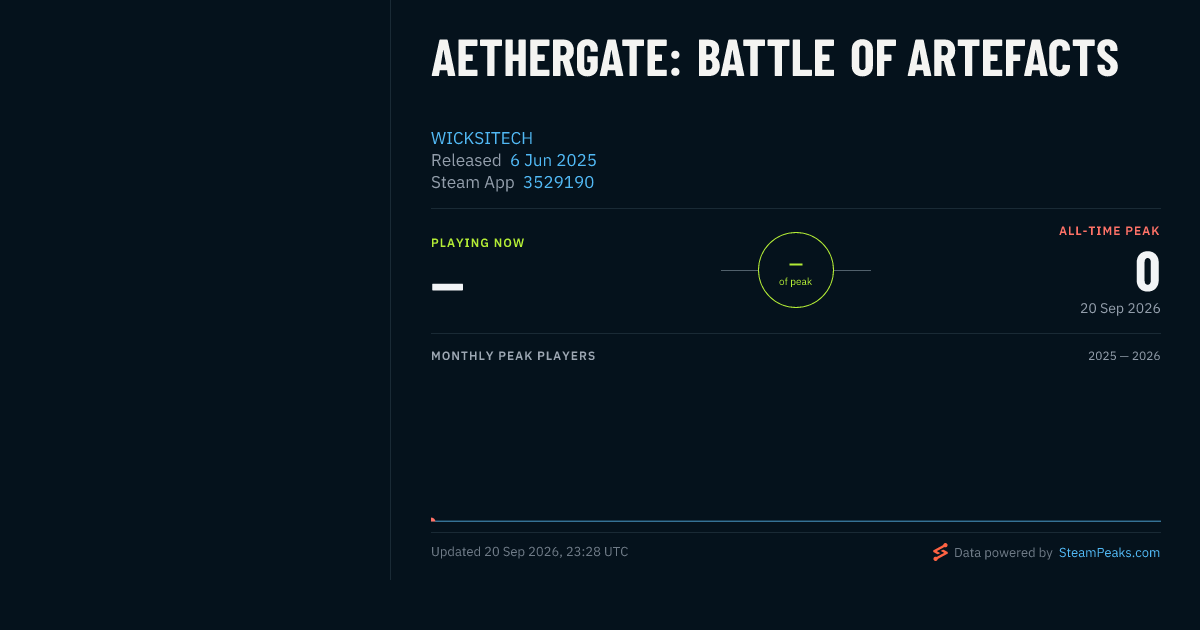Click the green 'of peak' circle indicator

point(796,270)
